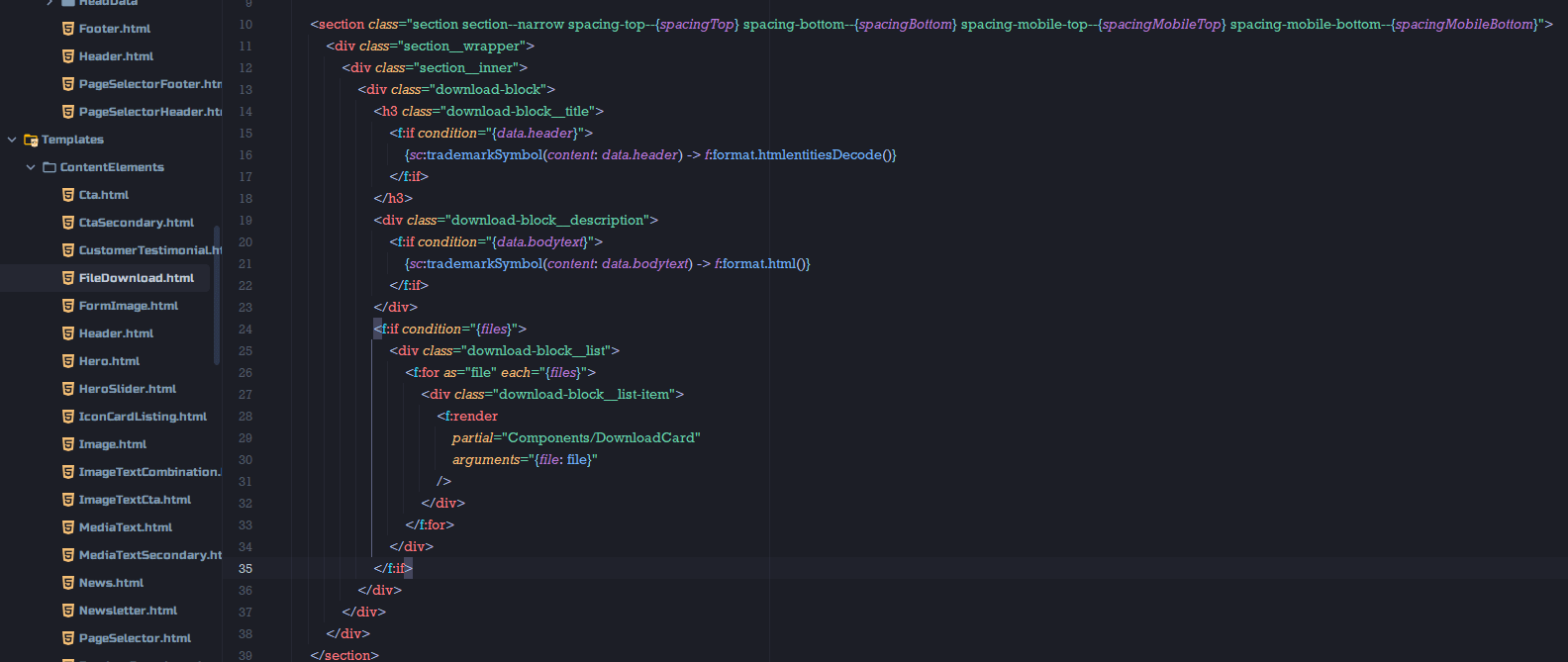The height and width of the screenshot is (662, 1568).
Task: Open Header.html under ContentElements
Action: (x=116, y=333)
